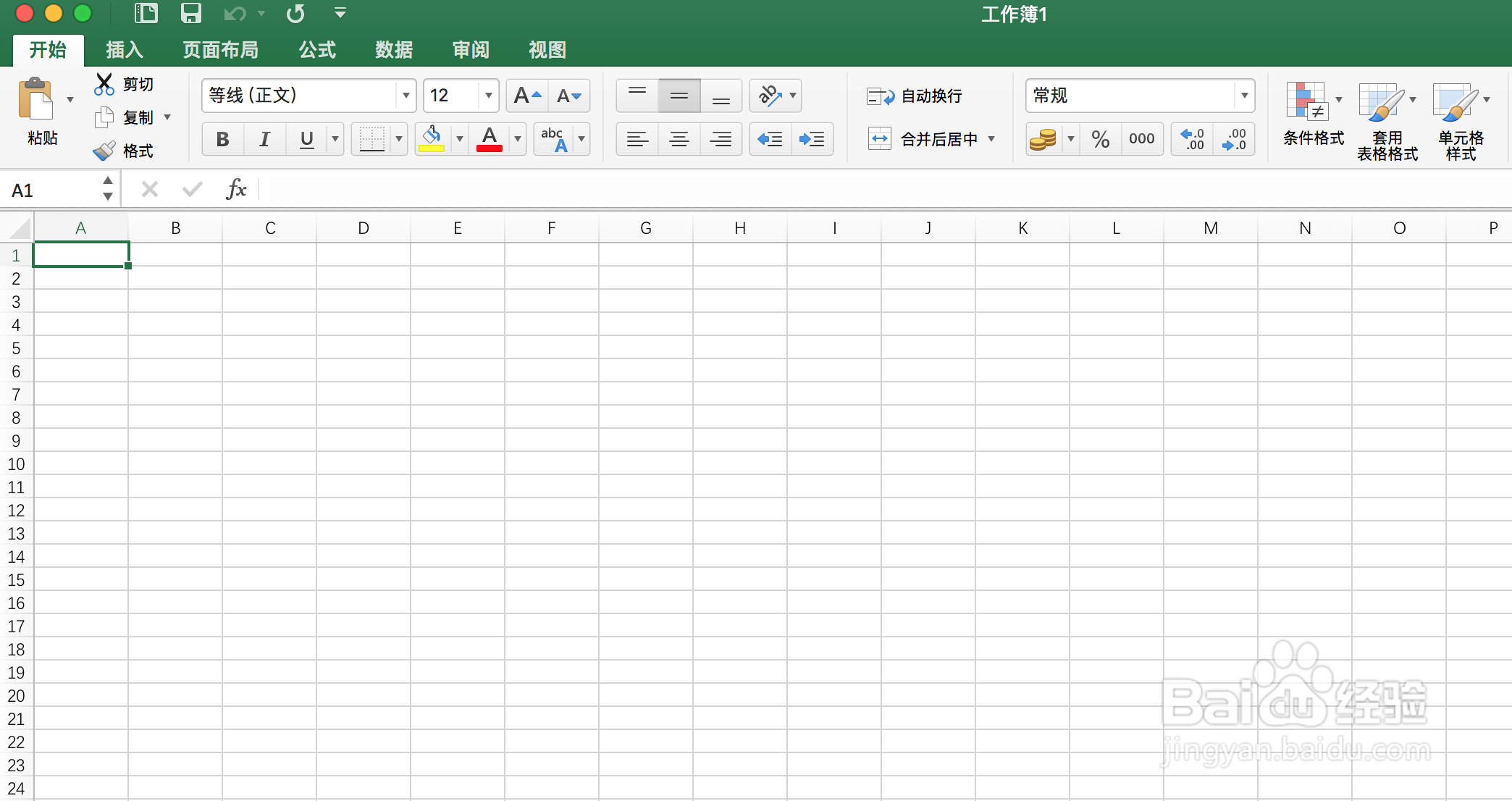This screenshot has width=1512, height=801.
Task: Open the font name dropdown
Action: [406, 96]
